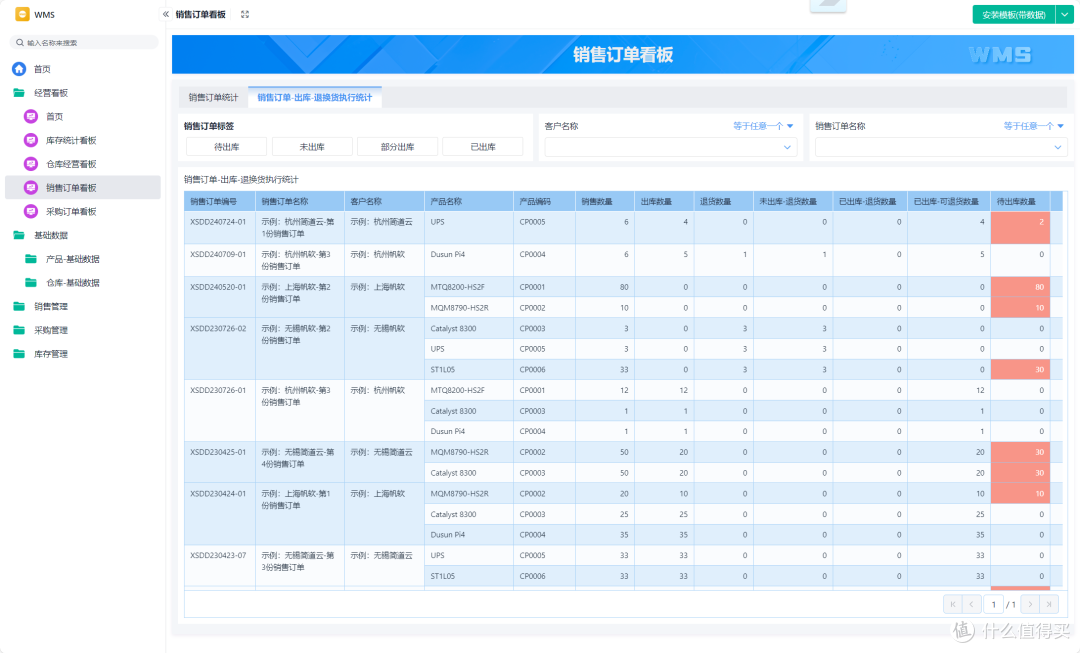Open 产品-基础数据 in sidebar

coord(72,259)
